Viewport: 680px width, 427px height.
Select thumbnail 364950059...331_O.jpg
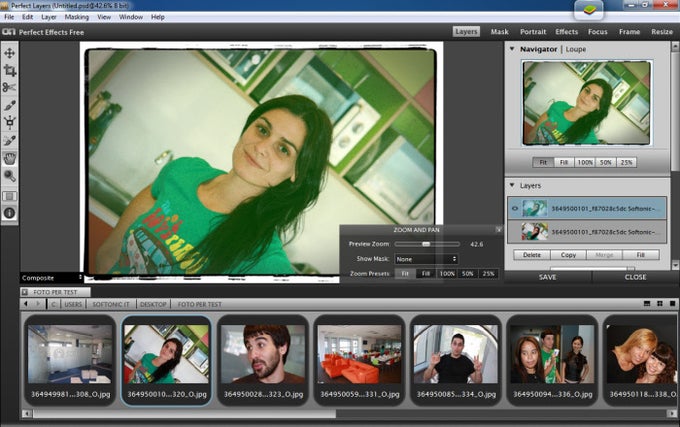[359, 361]
